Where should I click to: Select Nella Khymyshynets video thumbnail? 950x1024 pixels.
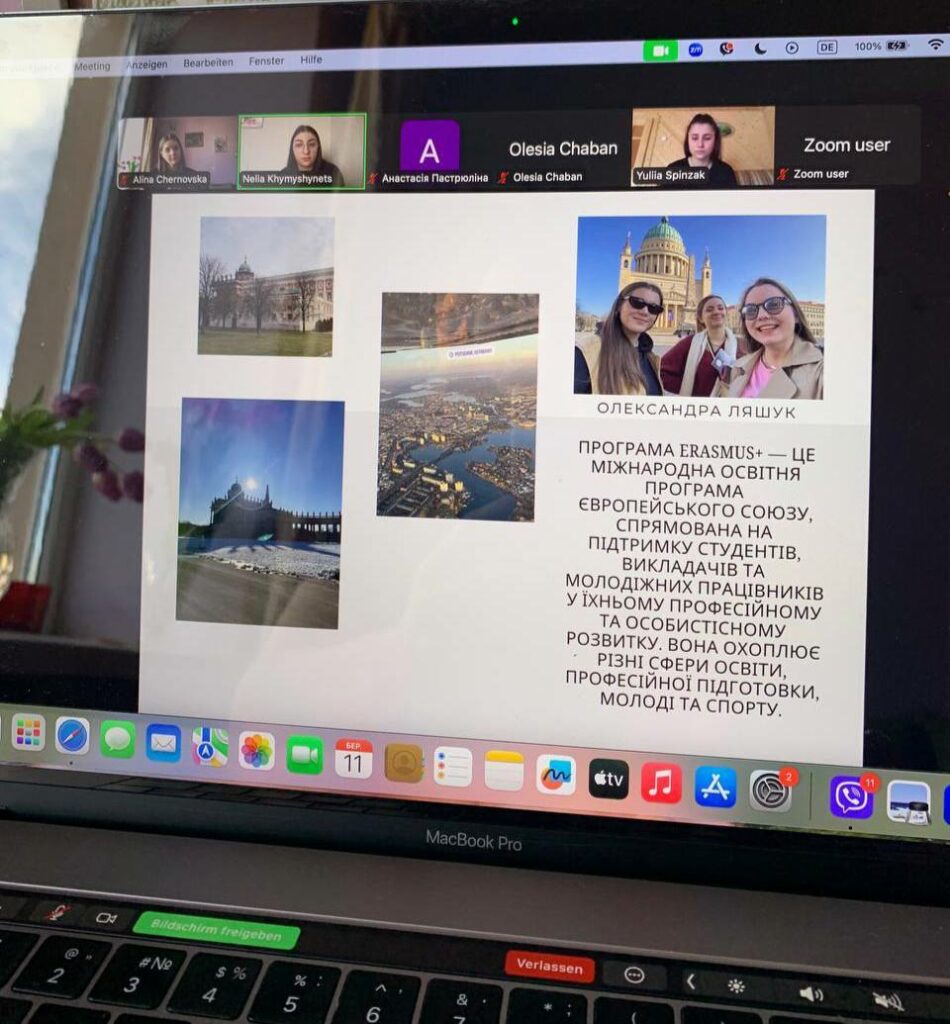click(x=301, y=150)
